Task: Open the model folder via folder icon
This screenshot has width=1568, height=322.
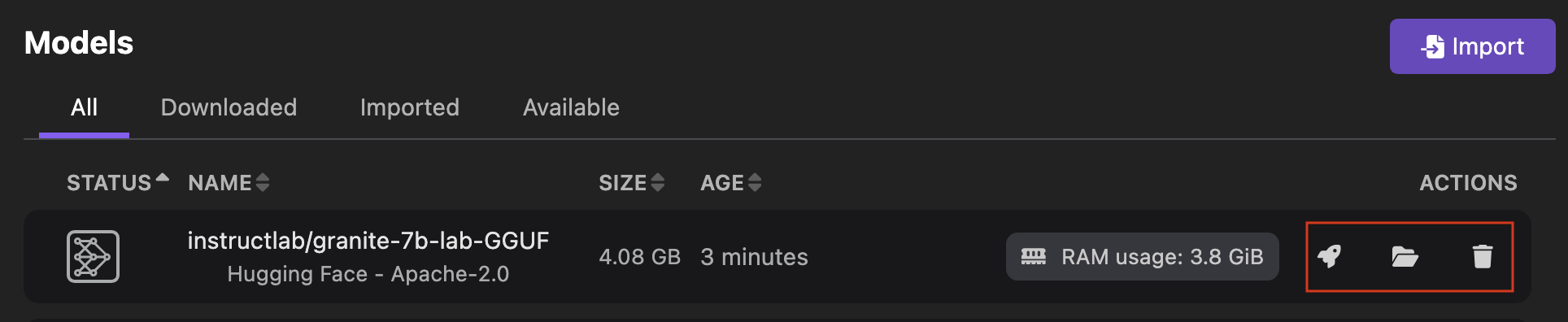Action: [x=1405, y=257]
